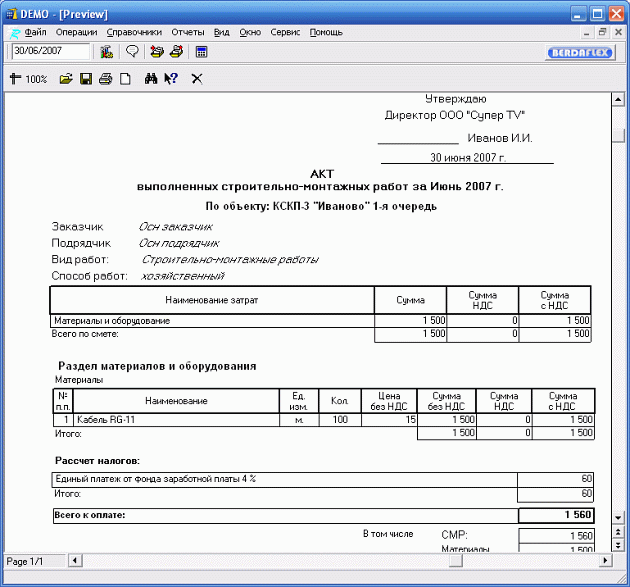Click quantity cell 100 in materials table

coord(340,419)
